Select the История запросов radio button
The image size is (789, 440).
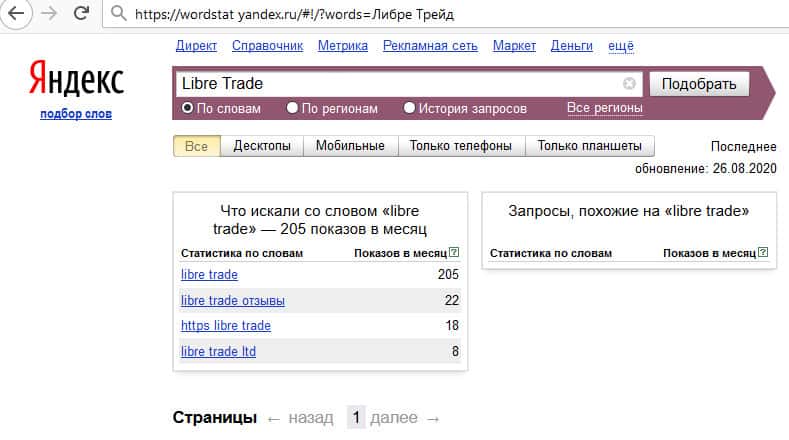coord(409,108)
